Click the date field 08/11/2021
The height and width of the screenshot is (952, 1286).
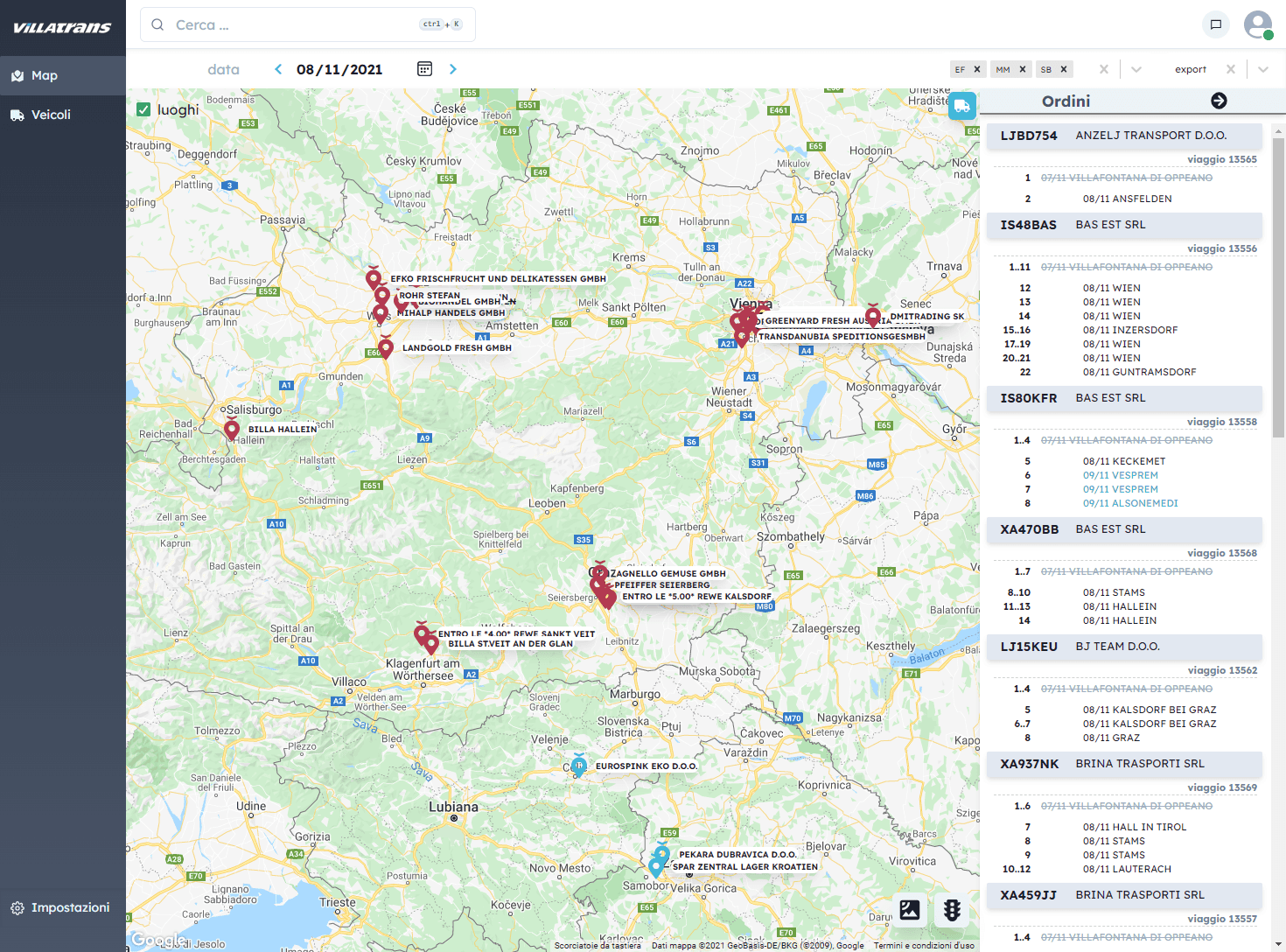click(x=339, y=69)
